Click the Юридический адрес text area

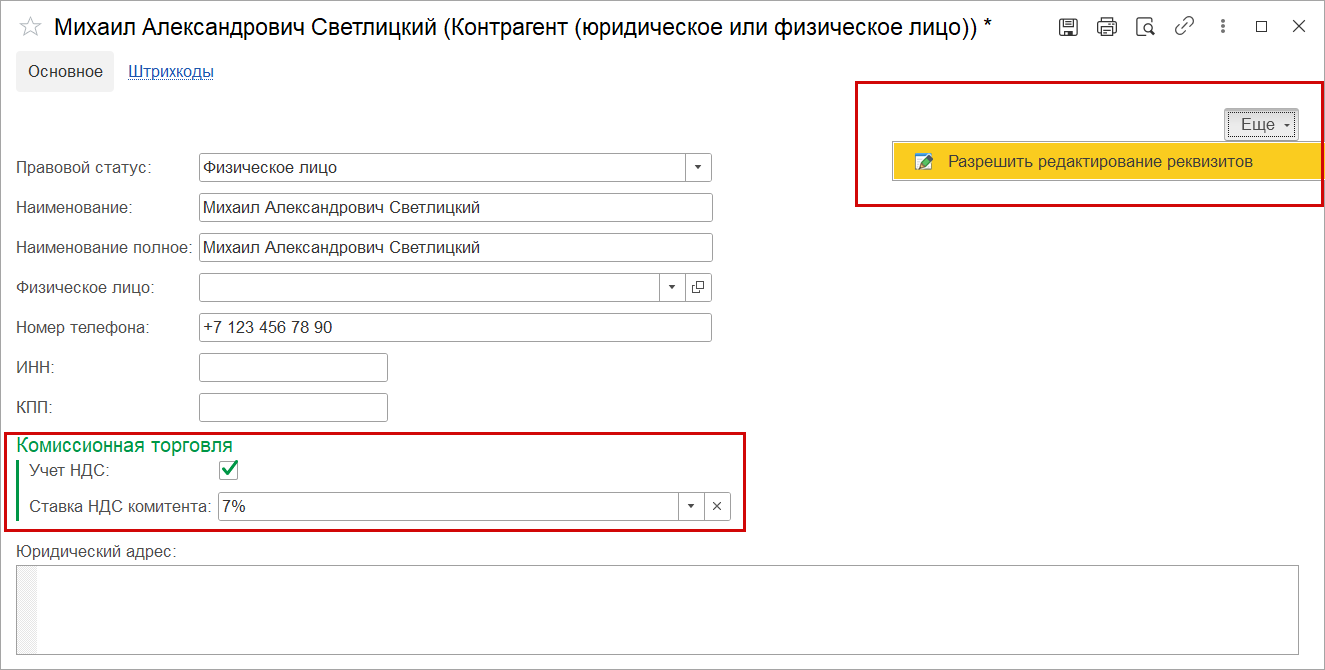666,609
